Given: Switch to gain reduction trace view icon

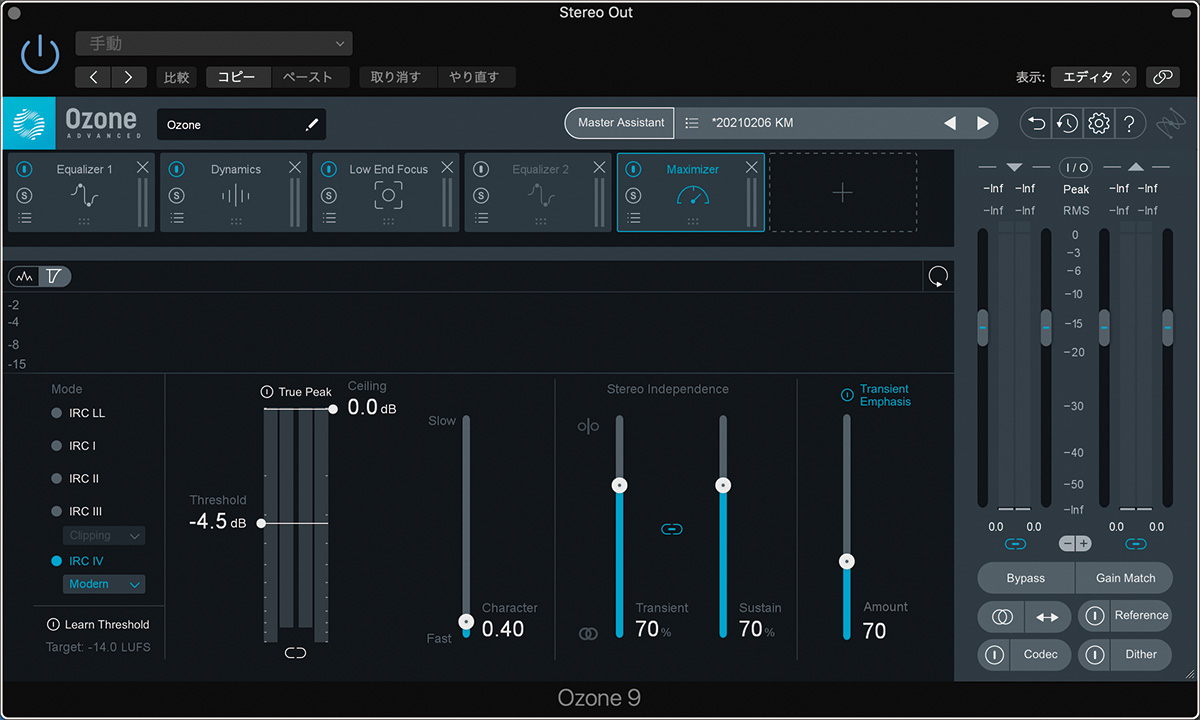Looking at the screenshot, I should click(54, 276).
